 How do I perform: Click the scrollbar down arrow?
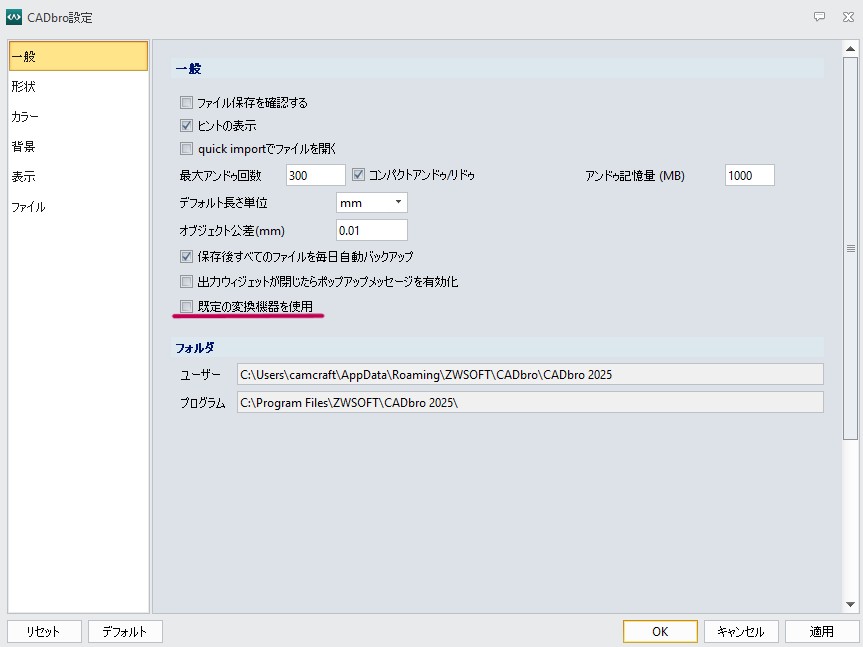pyautogui.click(x=850, y=605)
